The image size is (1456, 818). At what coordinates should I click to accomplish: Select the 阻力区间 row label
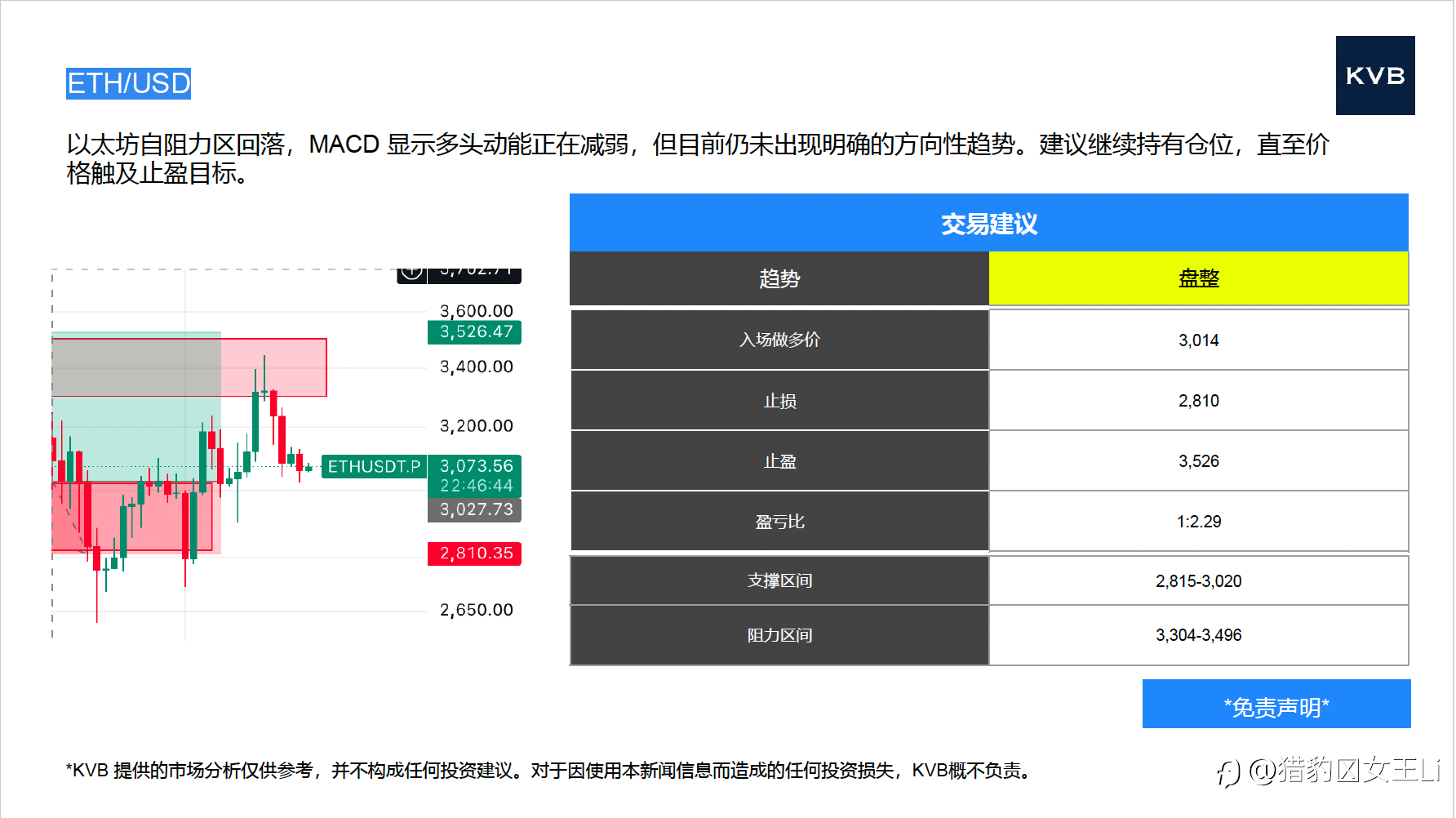pos(779,635)
